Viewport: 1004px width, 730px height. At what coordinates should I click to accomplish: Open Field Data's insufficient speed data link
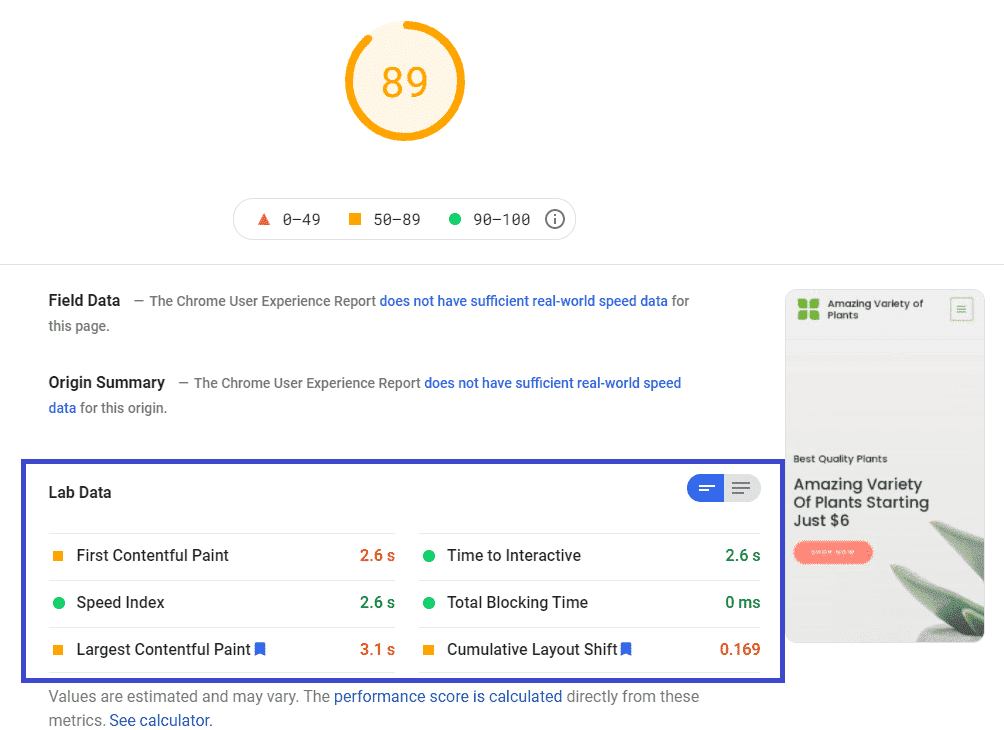(x=523, y=301)
